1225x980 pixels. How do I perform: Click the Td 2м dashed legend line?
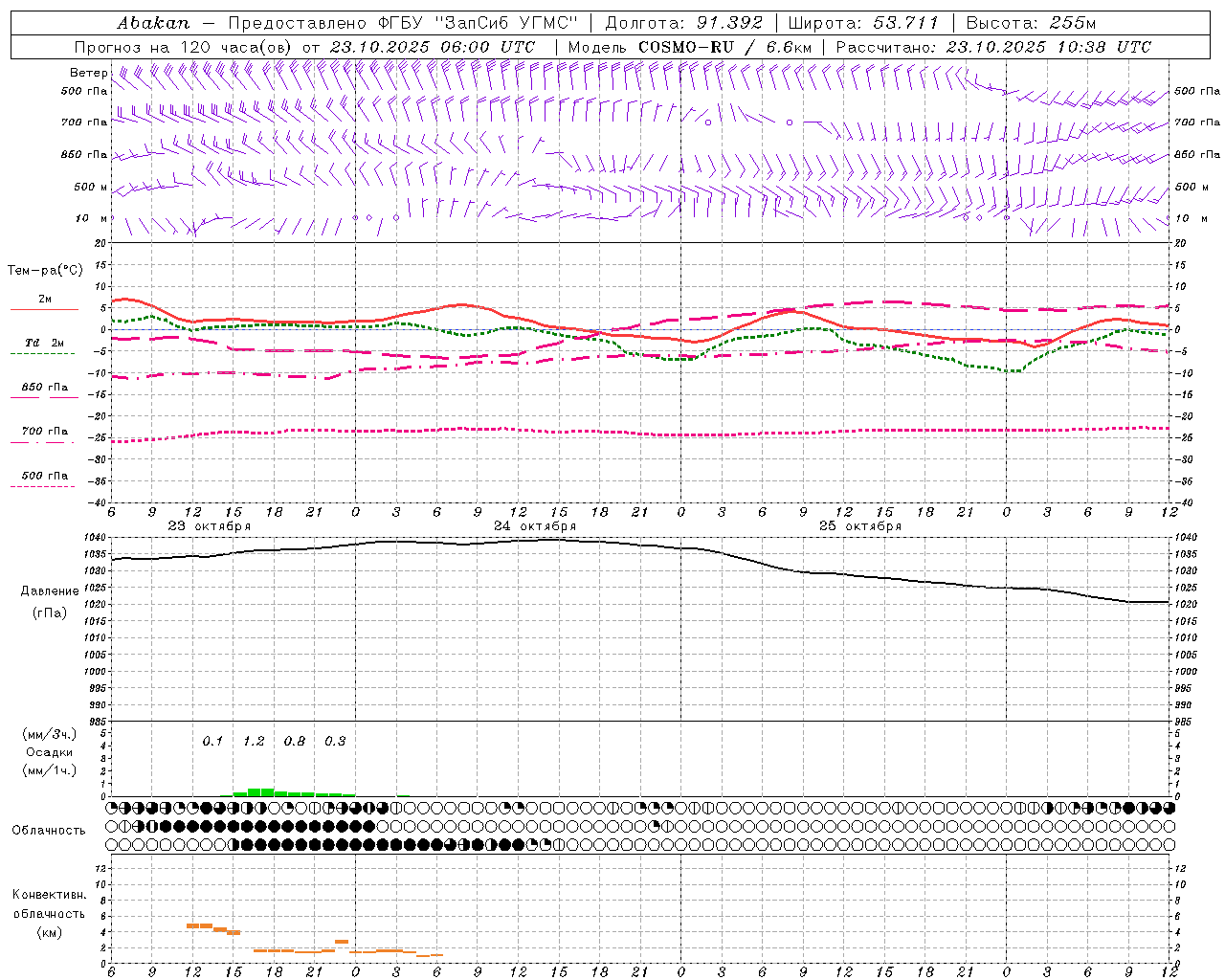tap(42, 353)
